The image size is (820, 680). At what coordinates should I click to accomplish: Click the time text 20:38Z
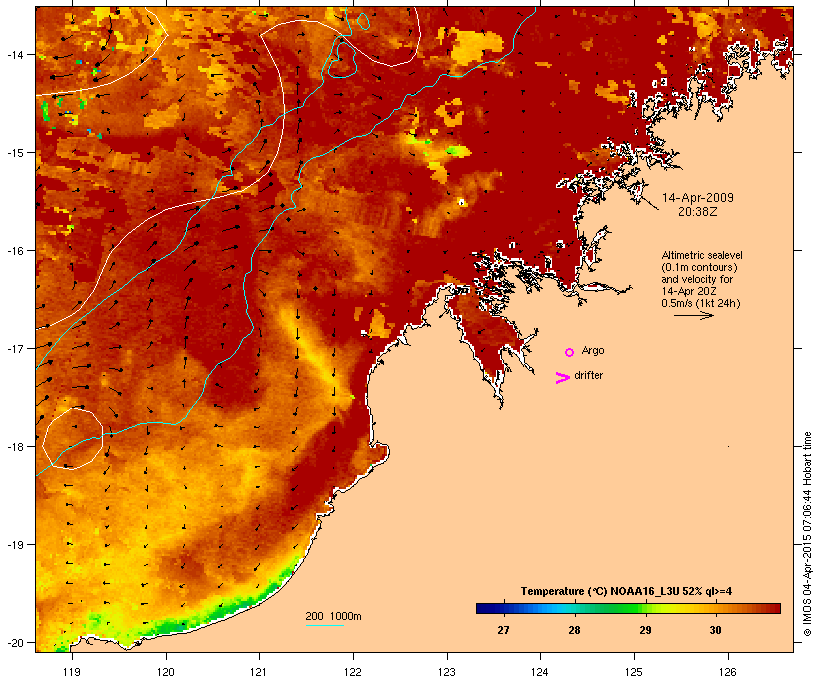pyautogui.click(x=698, y=212)
